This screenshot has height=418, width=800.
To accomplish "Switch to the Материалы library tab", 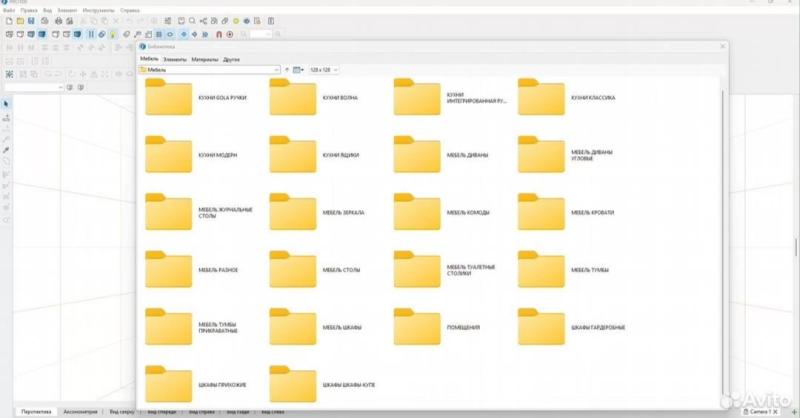I will click(204, 60).
